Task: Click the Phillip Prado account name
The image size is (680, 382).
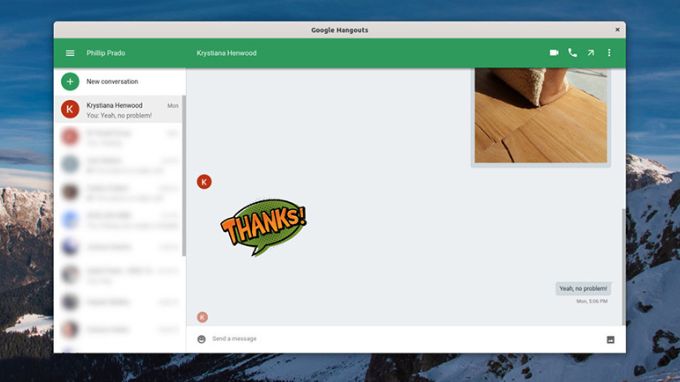Action: [105, 53]
